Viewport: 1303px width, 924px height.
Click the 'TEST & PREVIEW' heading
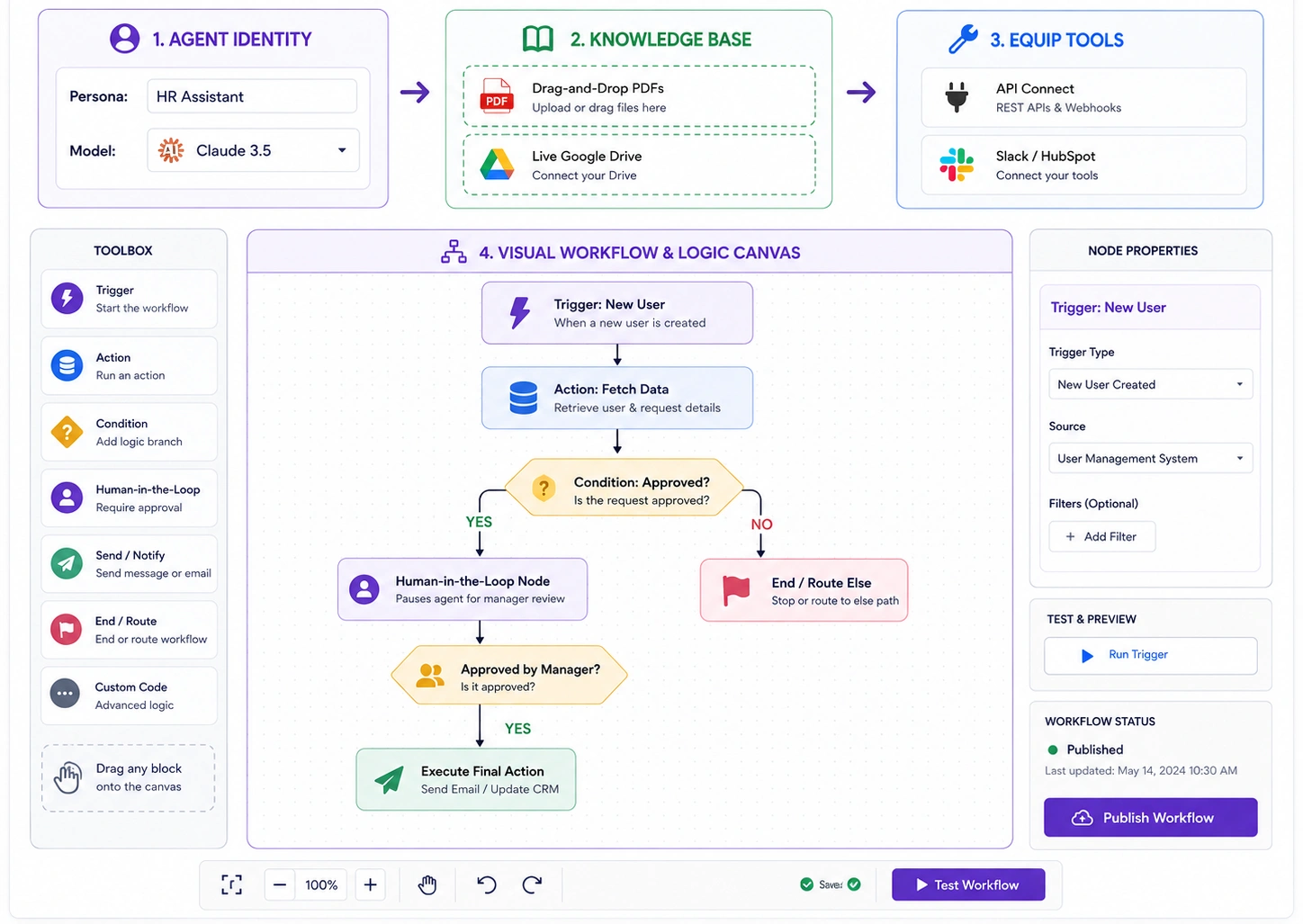click(x=1092, y=619)
